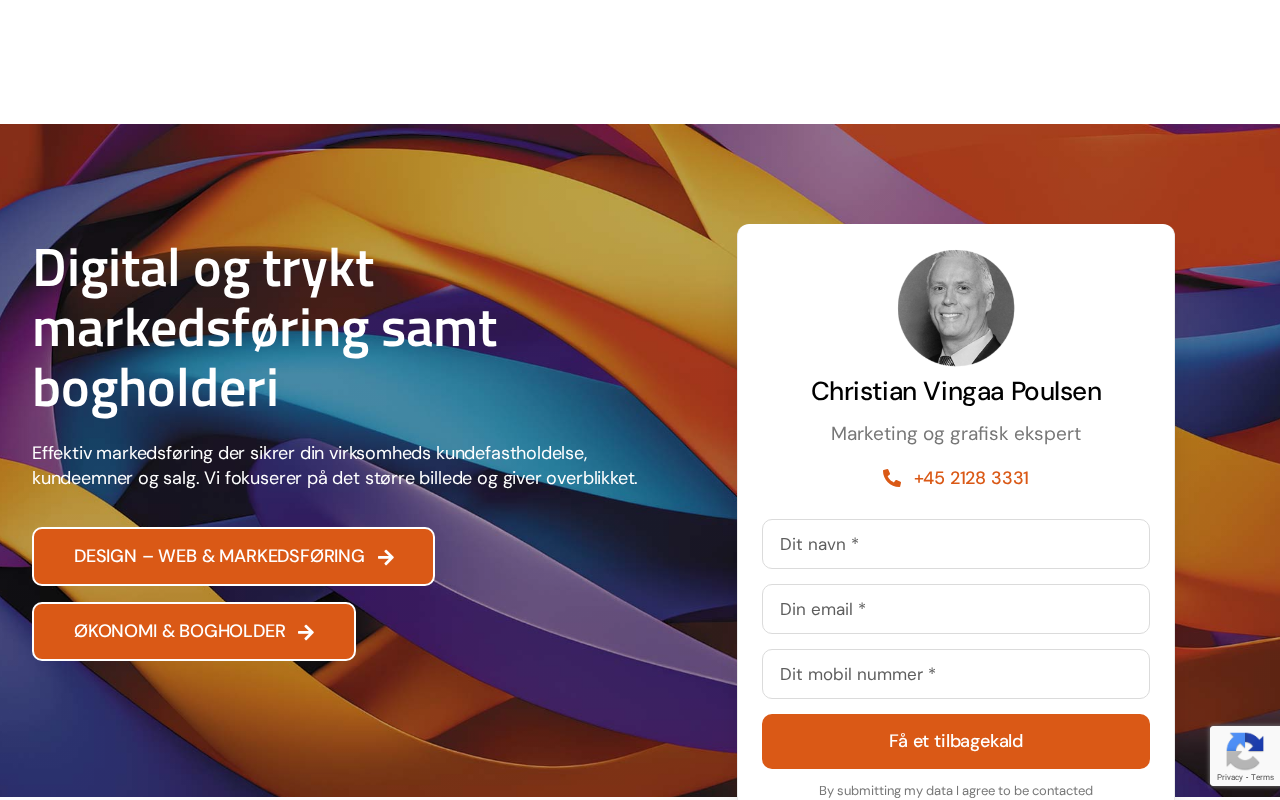
Task: Open the ØKONOMI & BOGHOLDER button
Action: pos(194,631)
